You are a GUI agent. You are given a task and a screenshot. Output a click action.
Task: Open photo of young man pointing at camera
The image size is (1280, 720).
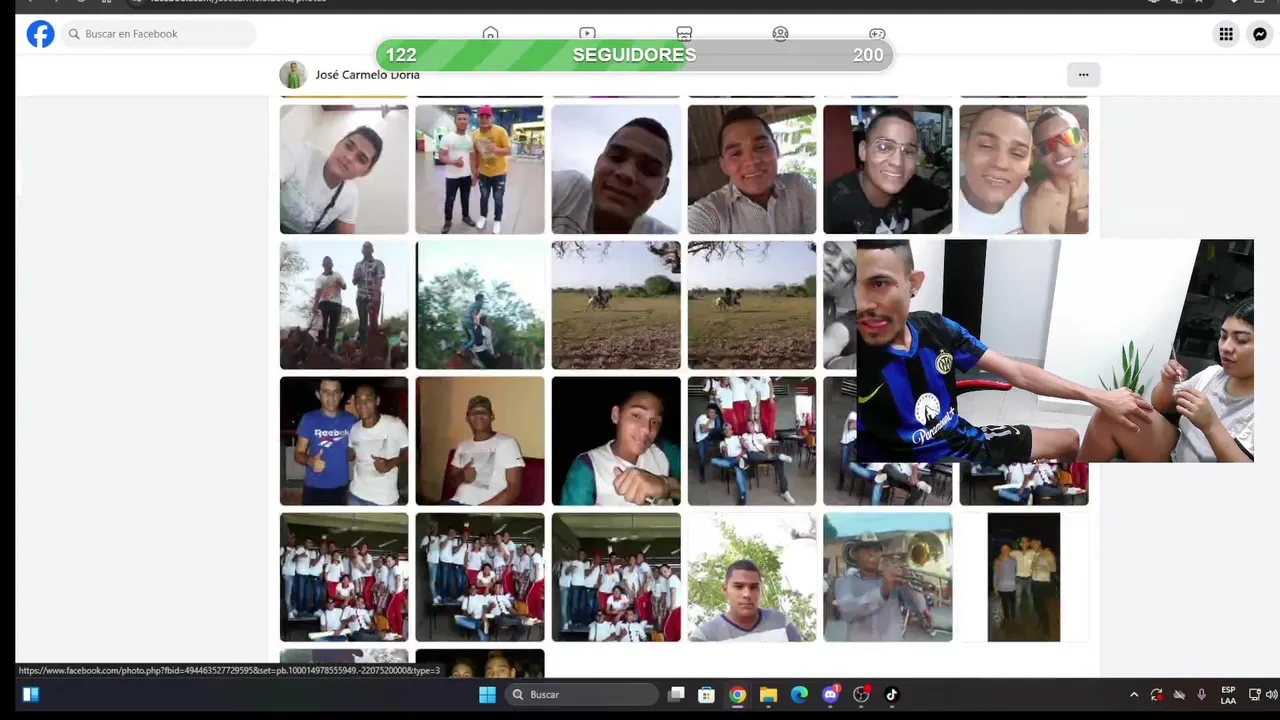click(616, 441)
